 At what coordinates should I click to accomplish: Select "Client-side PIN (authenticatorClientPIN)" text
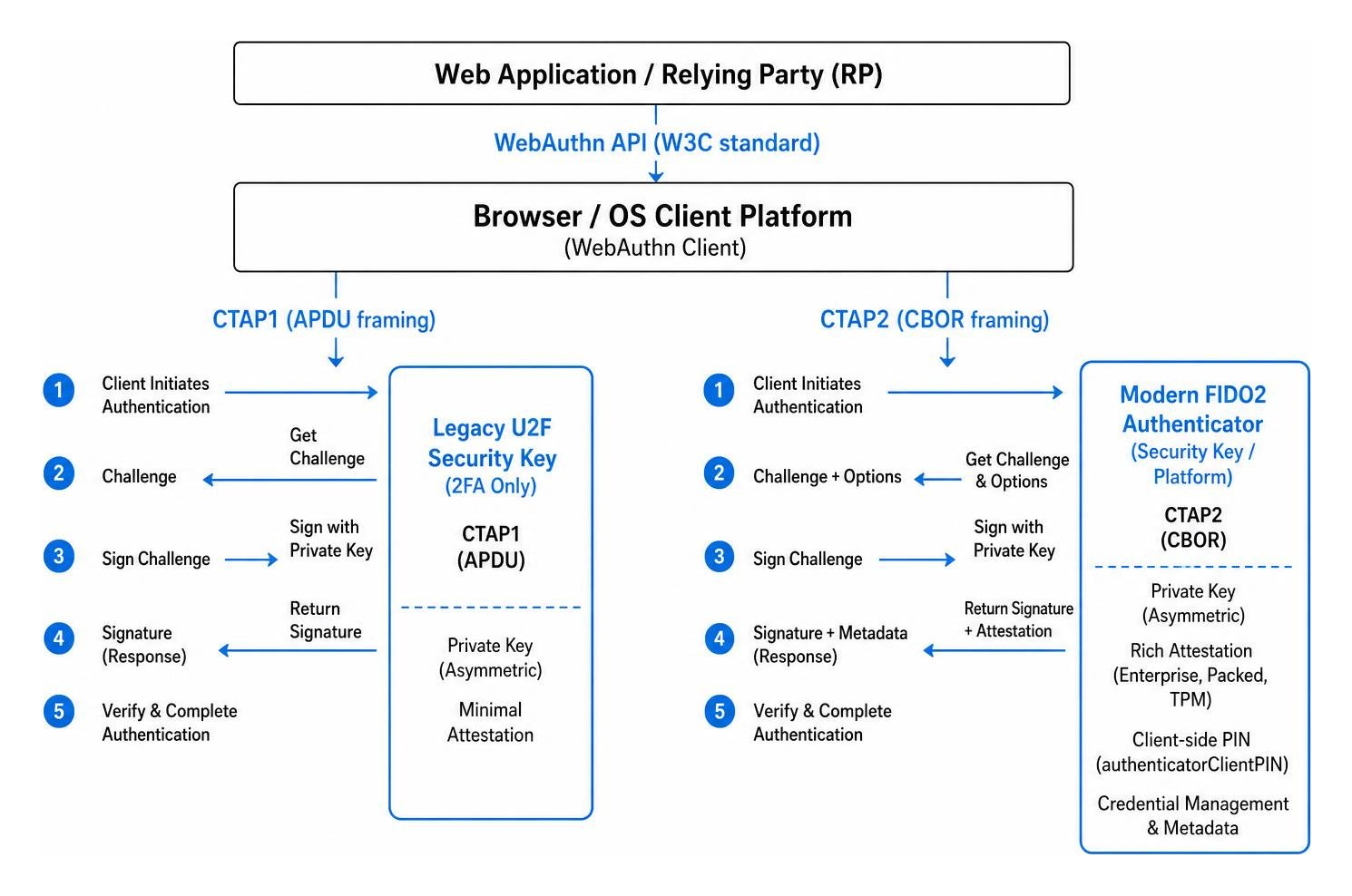[x=1192, y=752]
